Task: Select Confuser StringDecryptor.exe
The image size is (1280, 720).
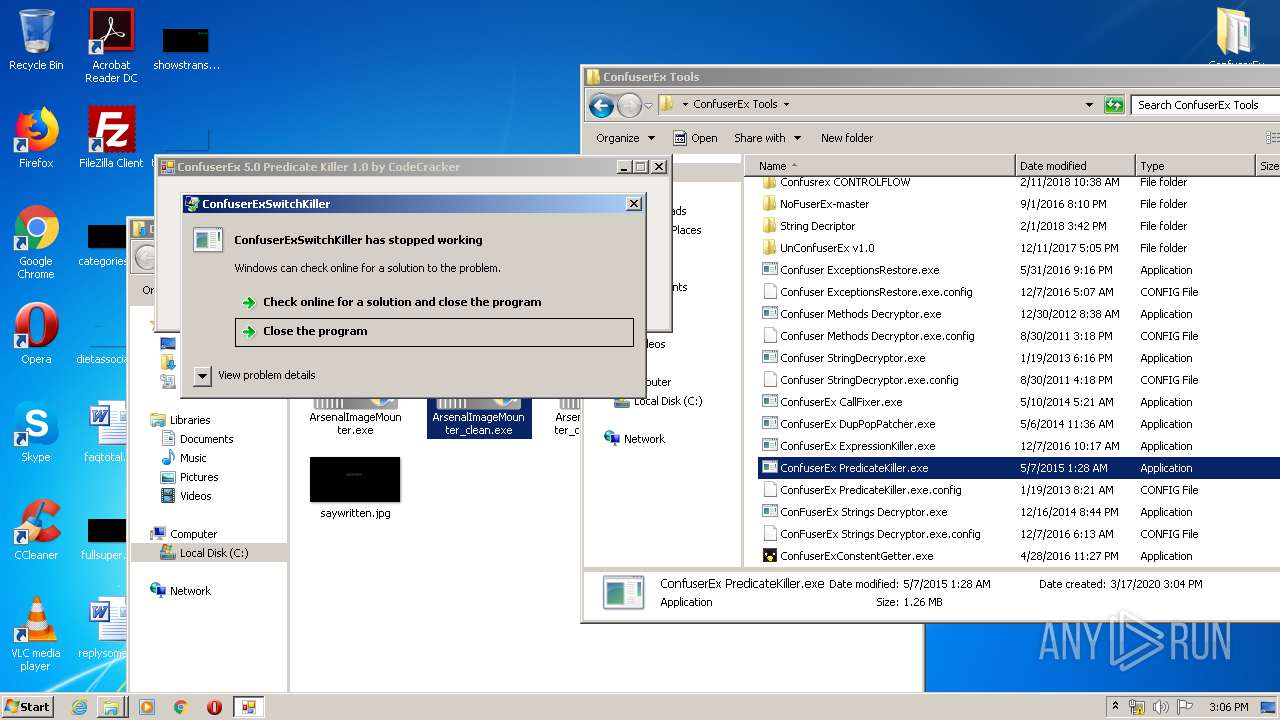Action: tap(843, 358)
